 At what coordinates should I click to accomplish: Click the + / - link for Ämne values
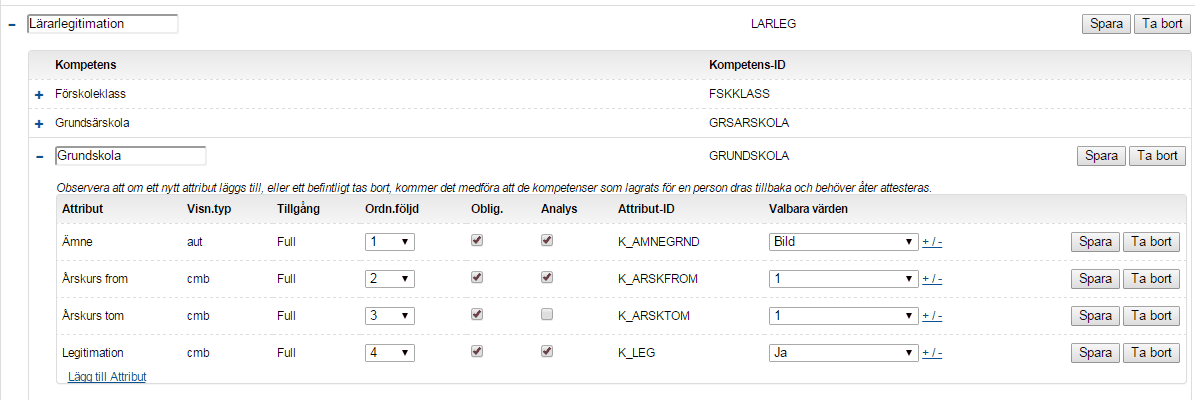click(932, 242)
